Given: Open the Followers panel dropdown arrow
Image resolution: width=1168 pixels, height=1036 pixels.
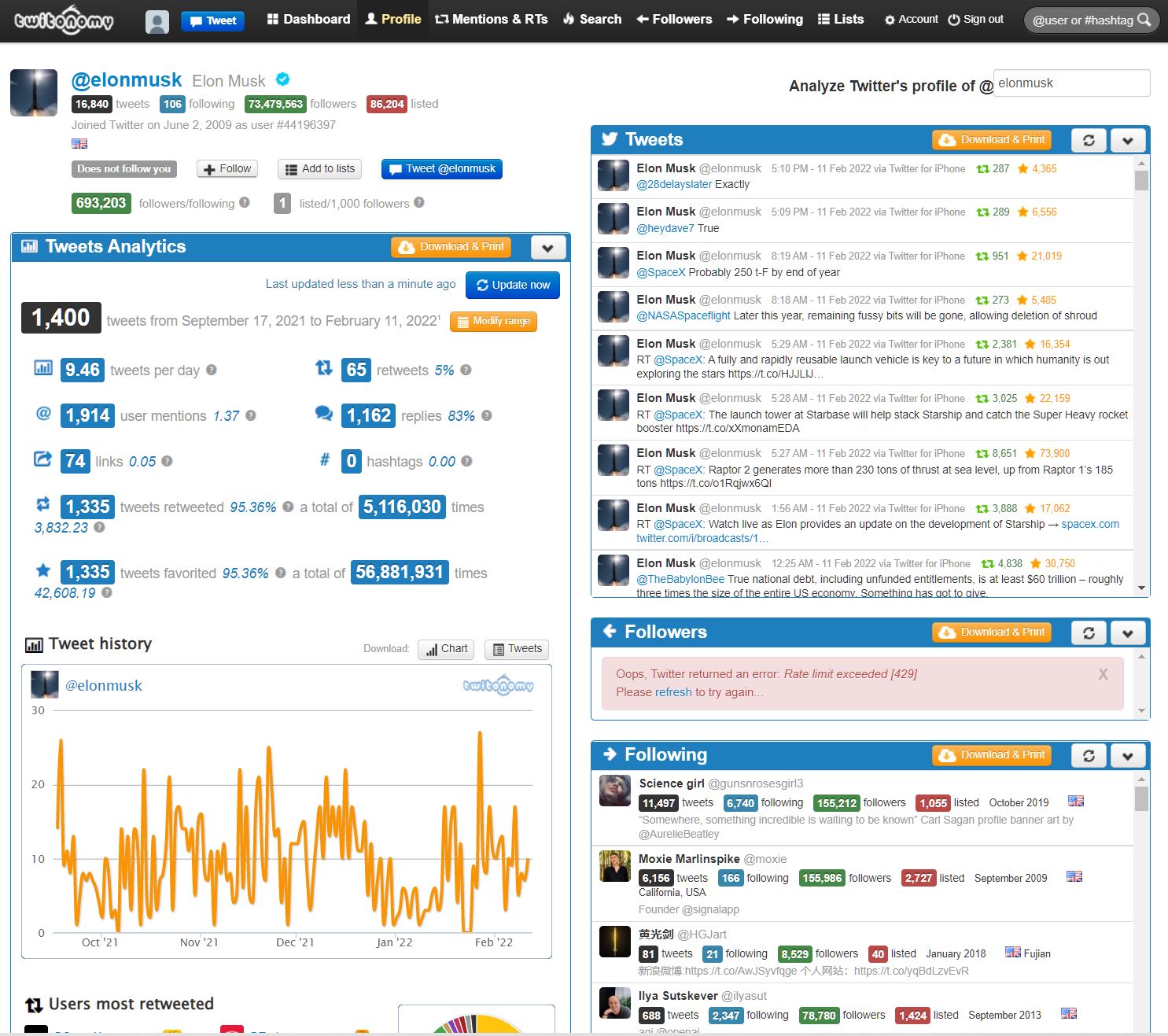Looking at the screenshot, I should 1128,632.
